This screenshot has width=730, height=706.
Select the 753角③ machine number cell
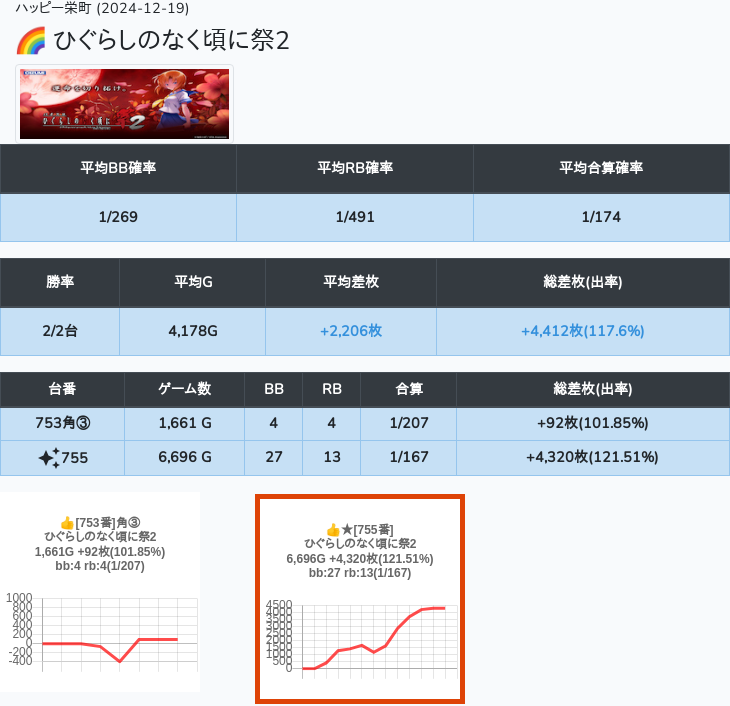pos(62,423)
